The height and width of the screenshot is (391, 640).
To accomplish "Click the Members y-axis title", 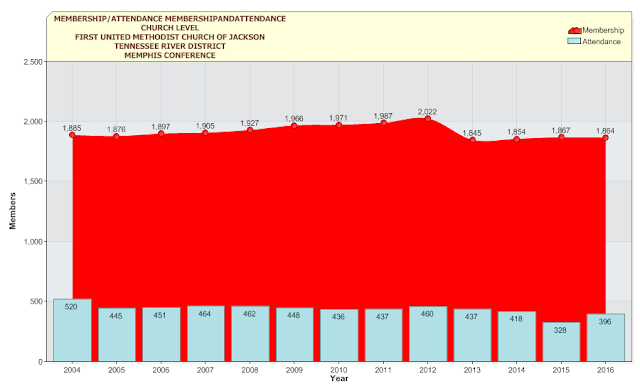I will click(x=13, y=211).
